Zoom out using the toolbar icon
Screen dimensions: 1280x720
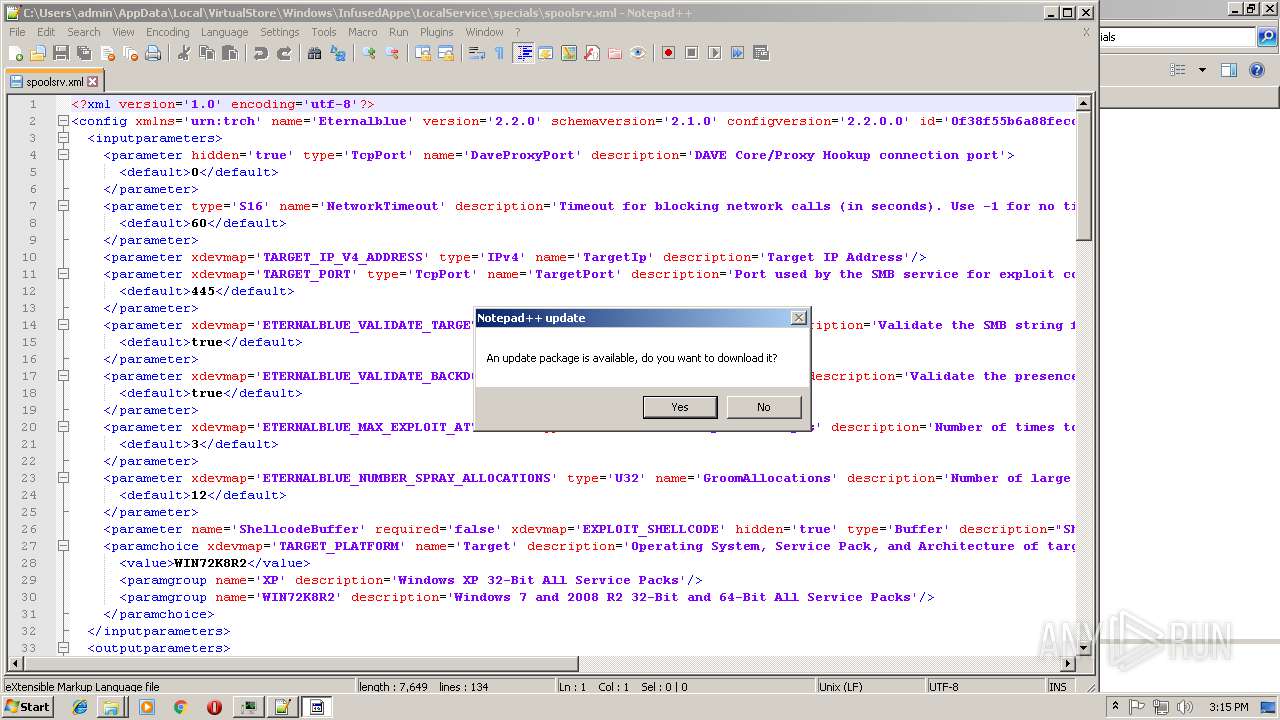392,53
